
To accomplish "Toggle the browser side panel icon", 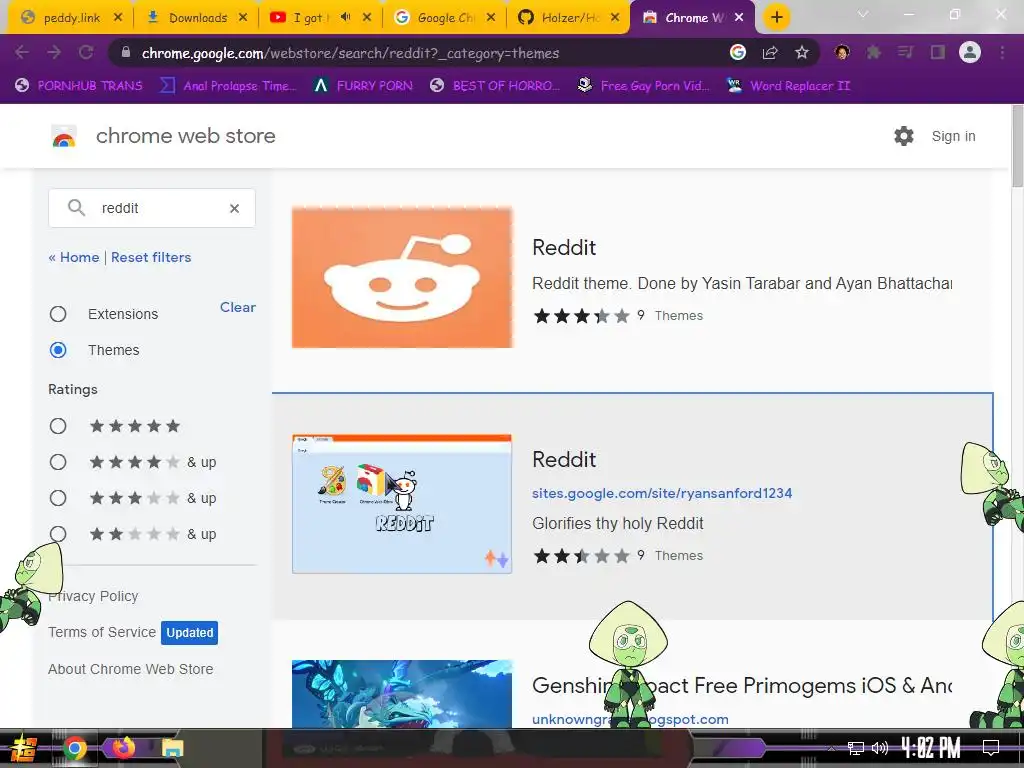I will (938, 52).
